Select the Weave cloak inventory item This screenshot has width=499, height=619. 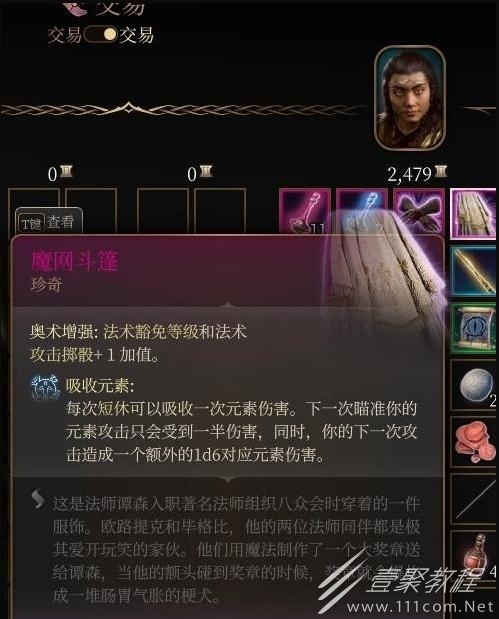point(473,214)
